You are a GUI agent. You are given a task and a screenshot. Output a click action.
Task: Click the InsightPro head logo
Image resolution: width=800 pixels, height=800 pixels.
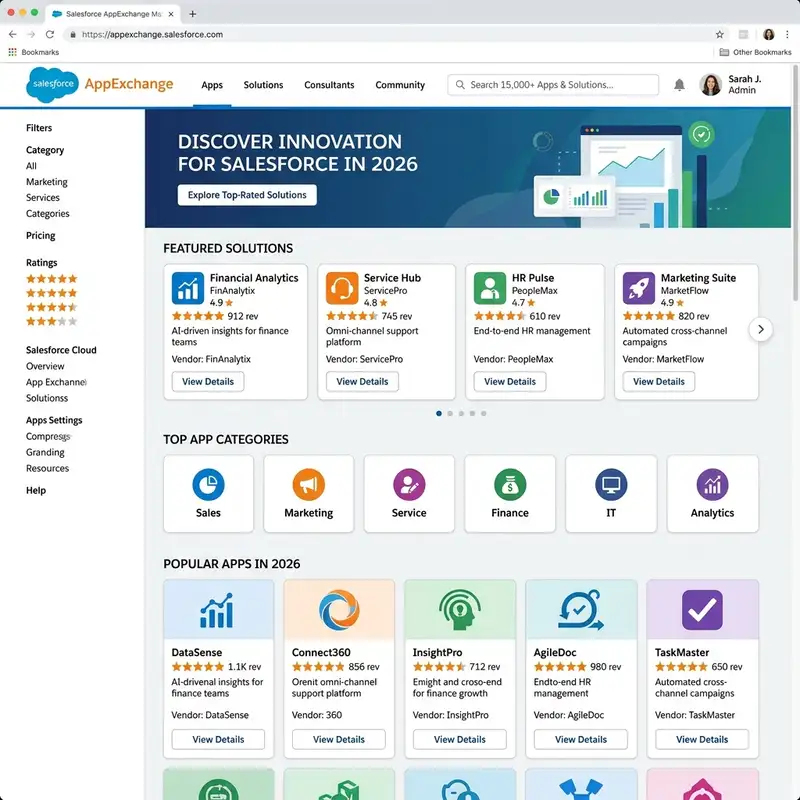[x=460, y=609]
